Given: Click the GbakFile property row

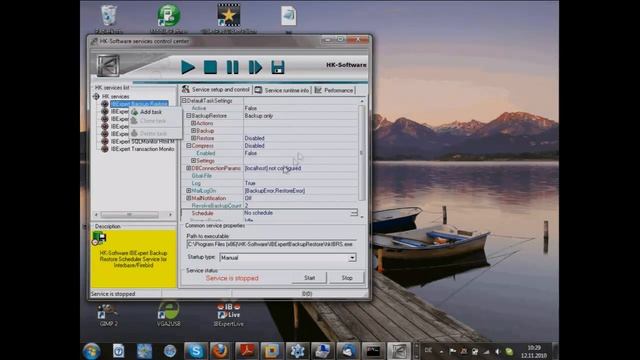Looking at the screenshot, I should click(x=269, y=176).
